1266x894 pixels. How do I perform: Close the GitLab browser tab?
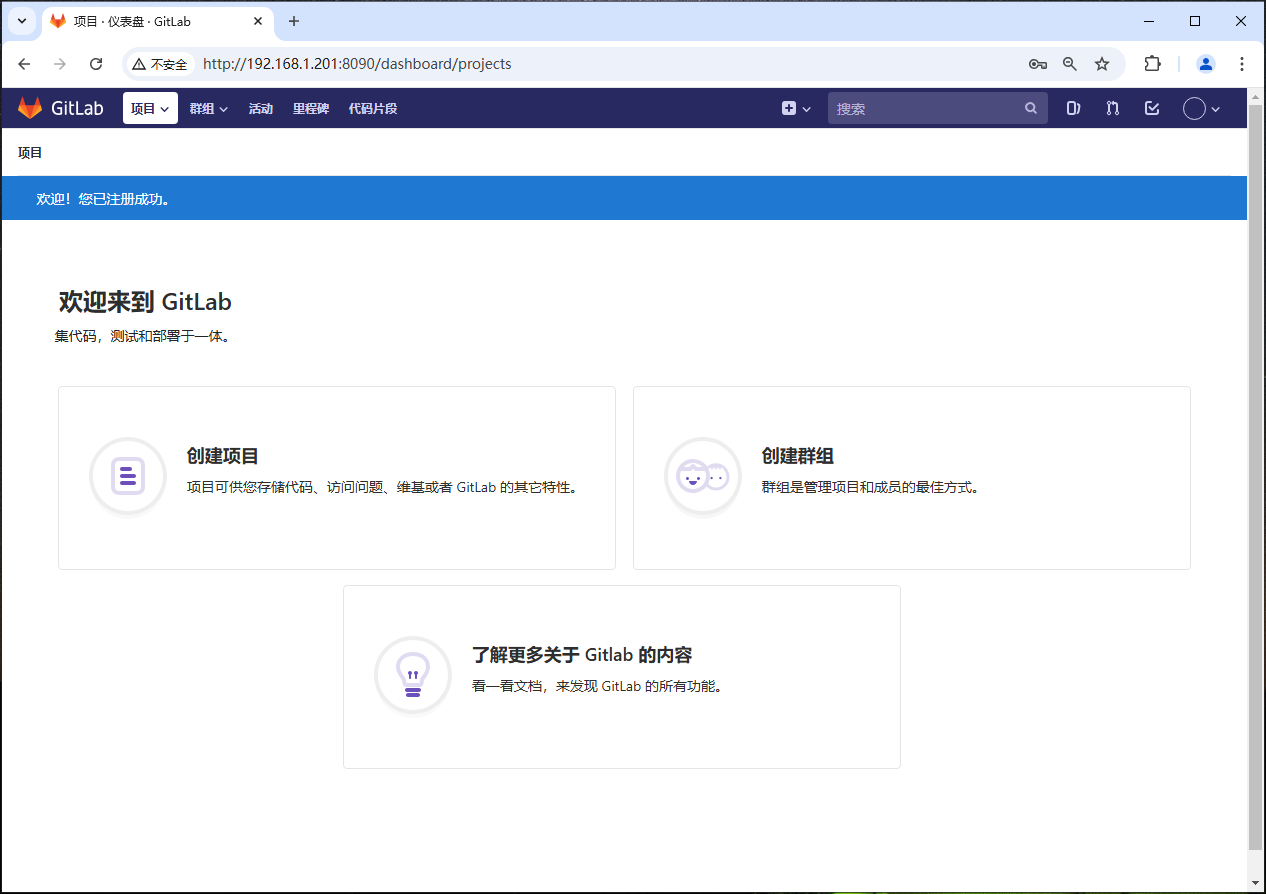tap(258, 21)
